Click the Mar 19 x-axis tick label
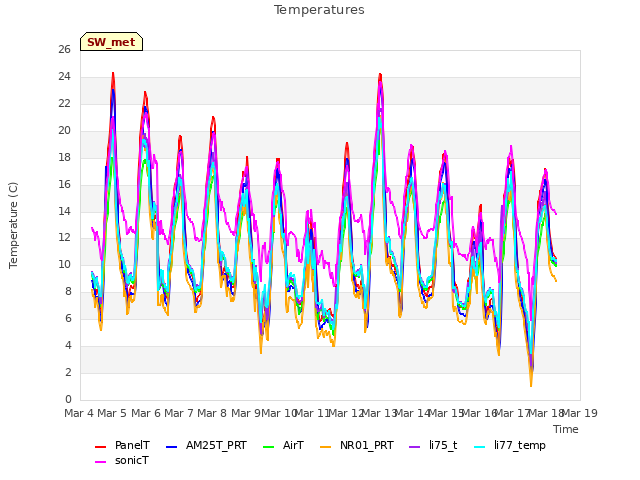The height and width of the screenshot is (480, 640). 580,413
